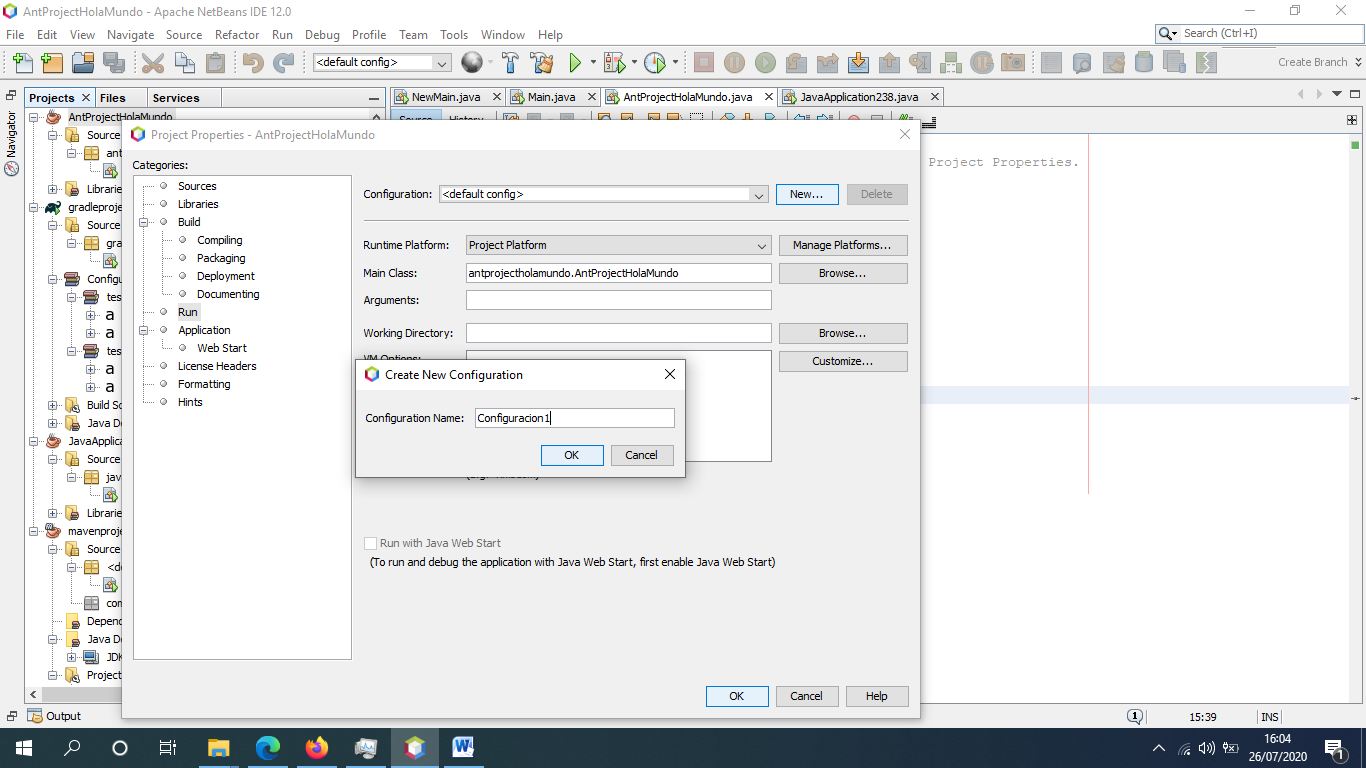The image size is (1366, 768).
Task: Run the project with the green Run icon
Action: click(x=575, y=62)
